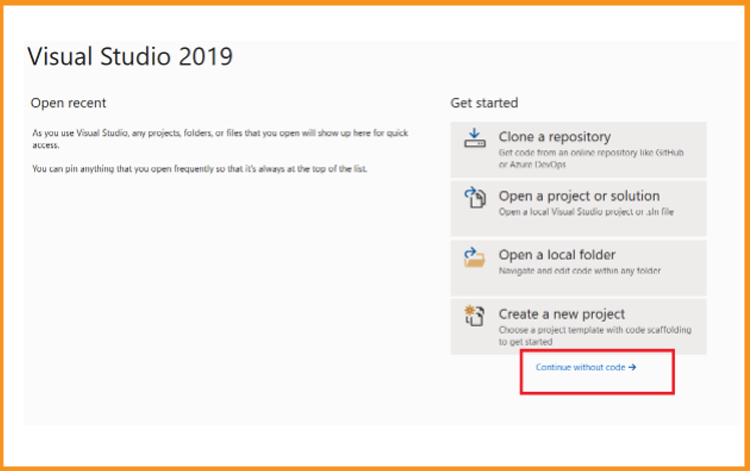Click the Open a local folder icon
This screenshot has height=471, width=750.
[474, 257]
